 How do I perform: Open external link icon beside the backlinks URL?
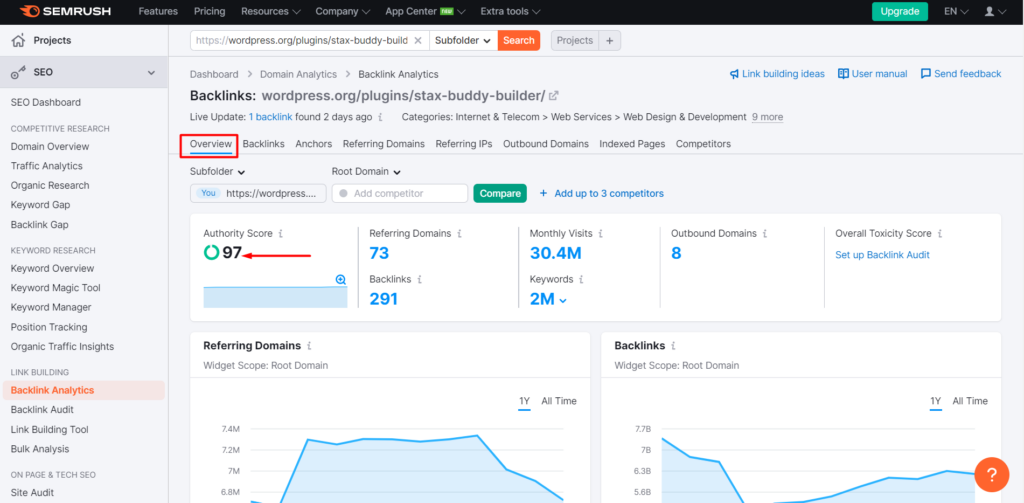click(x=554, y=95)
